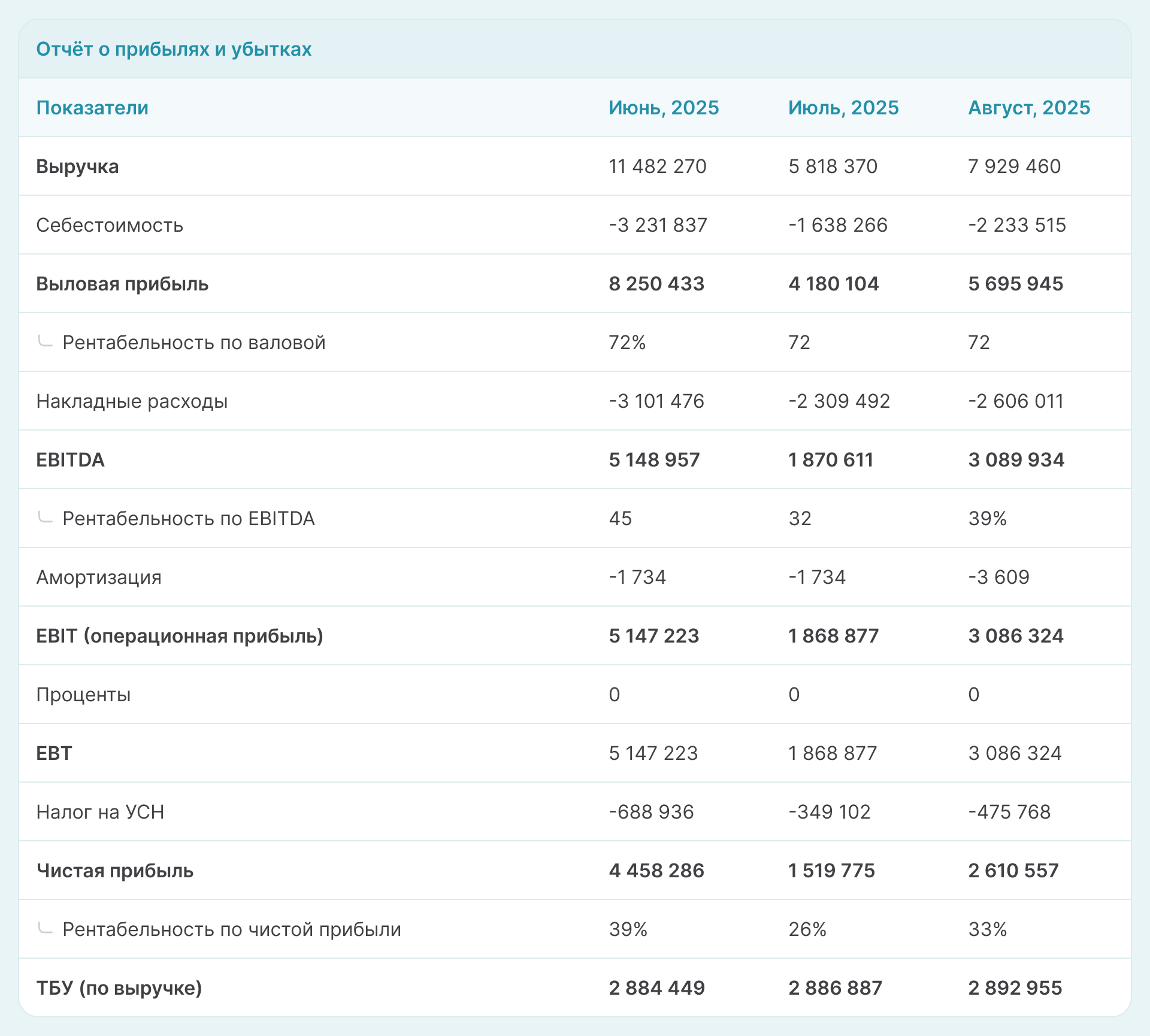
Task: Click the EBITDA value for August
Action: pos(1016,460)
